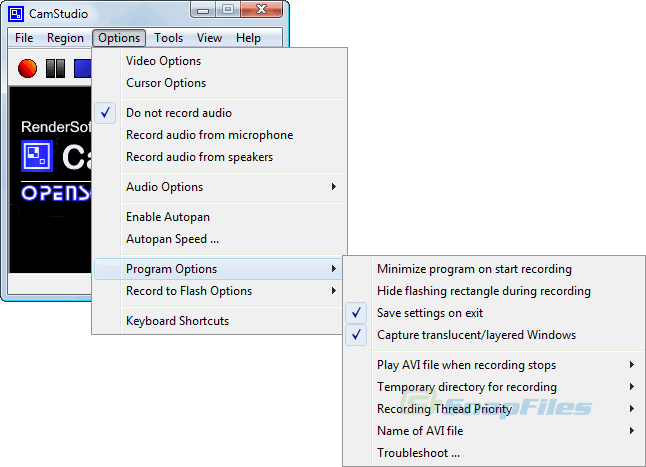646x467 pixels.
Task: Expand Record to Flash Options submenu
Action: (219, 291)
